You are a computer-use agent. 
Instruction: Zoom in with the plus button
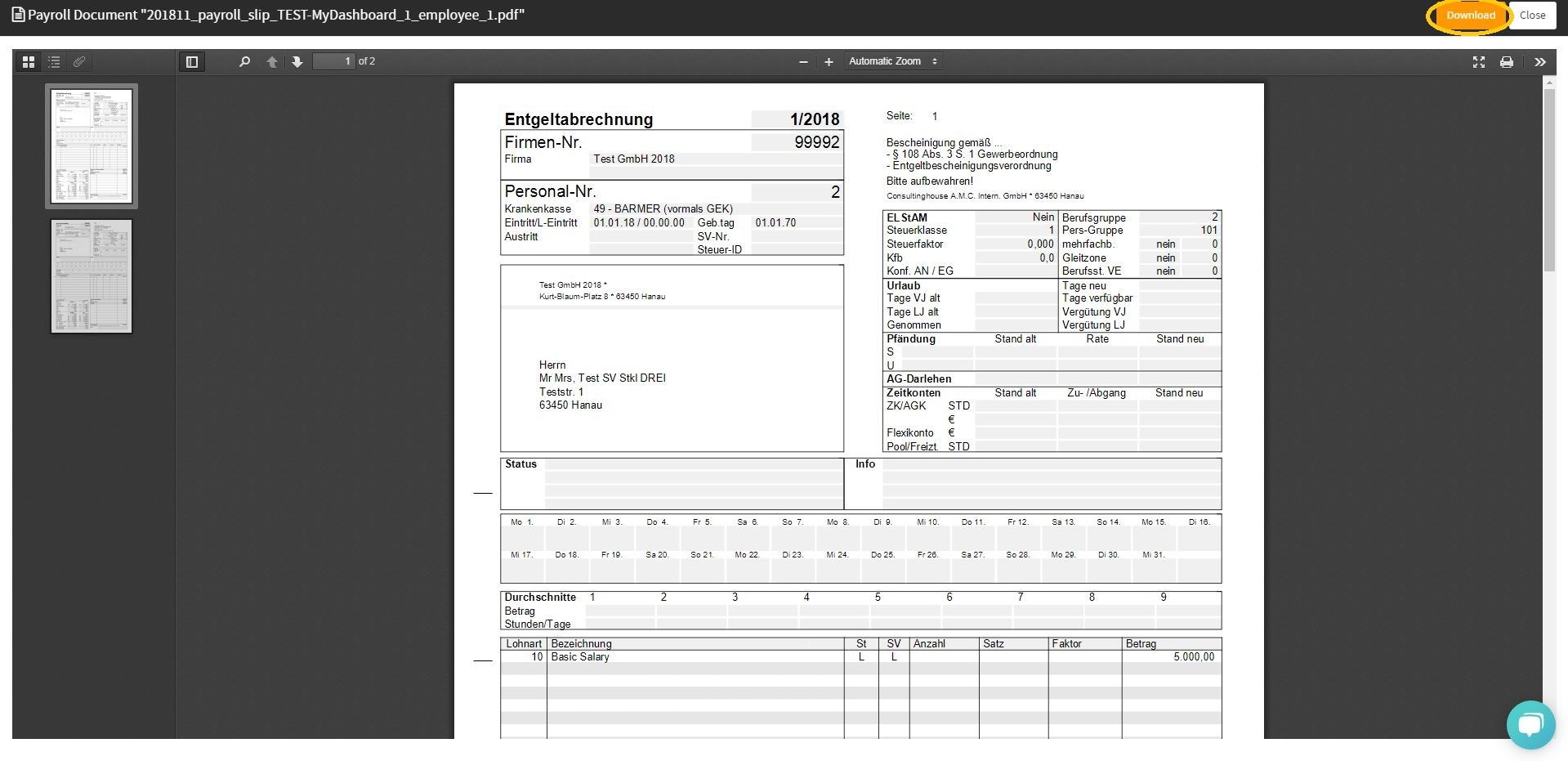point(829,62)
